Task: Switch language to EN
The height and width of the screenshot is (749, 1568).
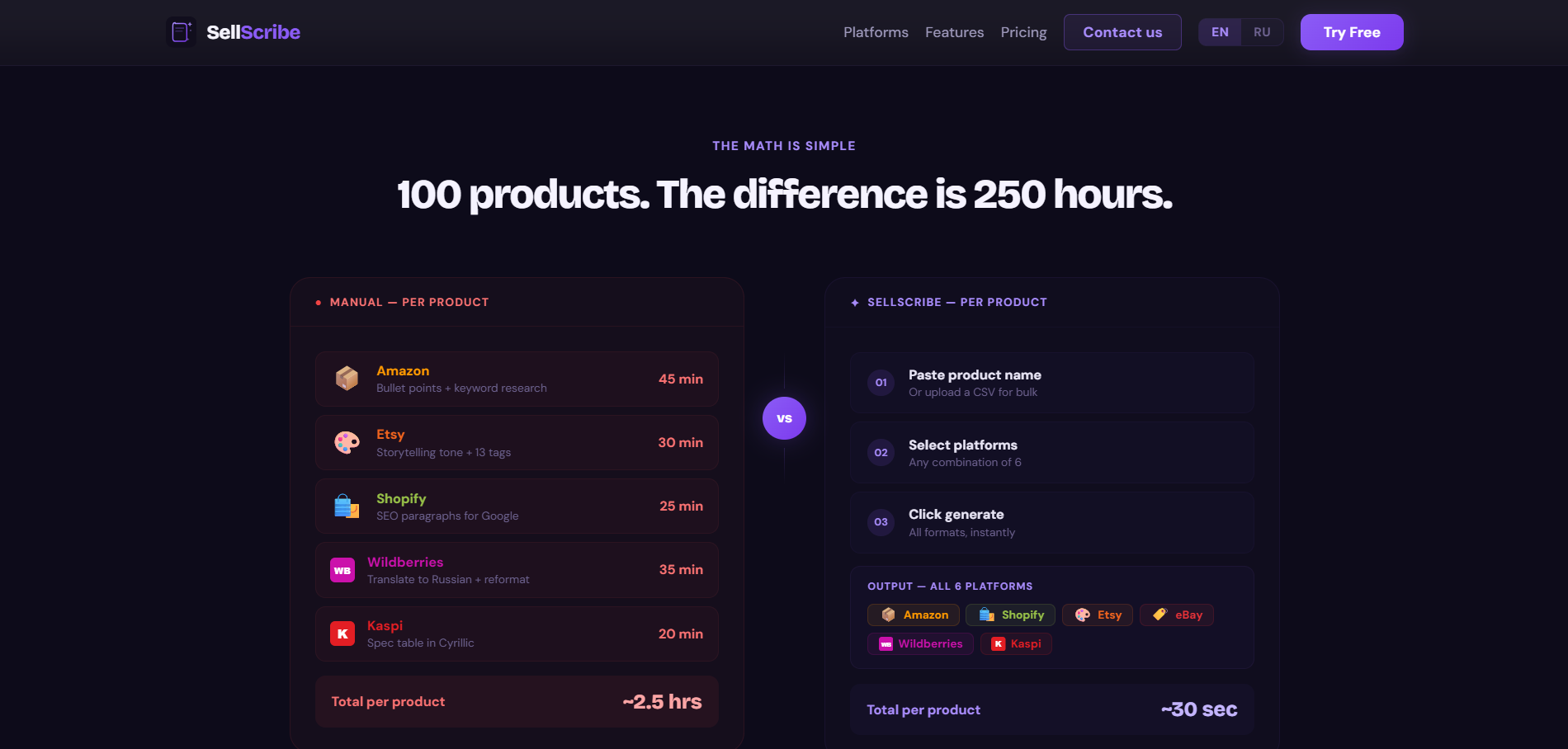Action: (x=1220, y=32)
